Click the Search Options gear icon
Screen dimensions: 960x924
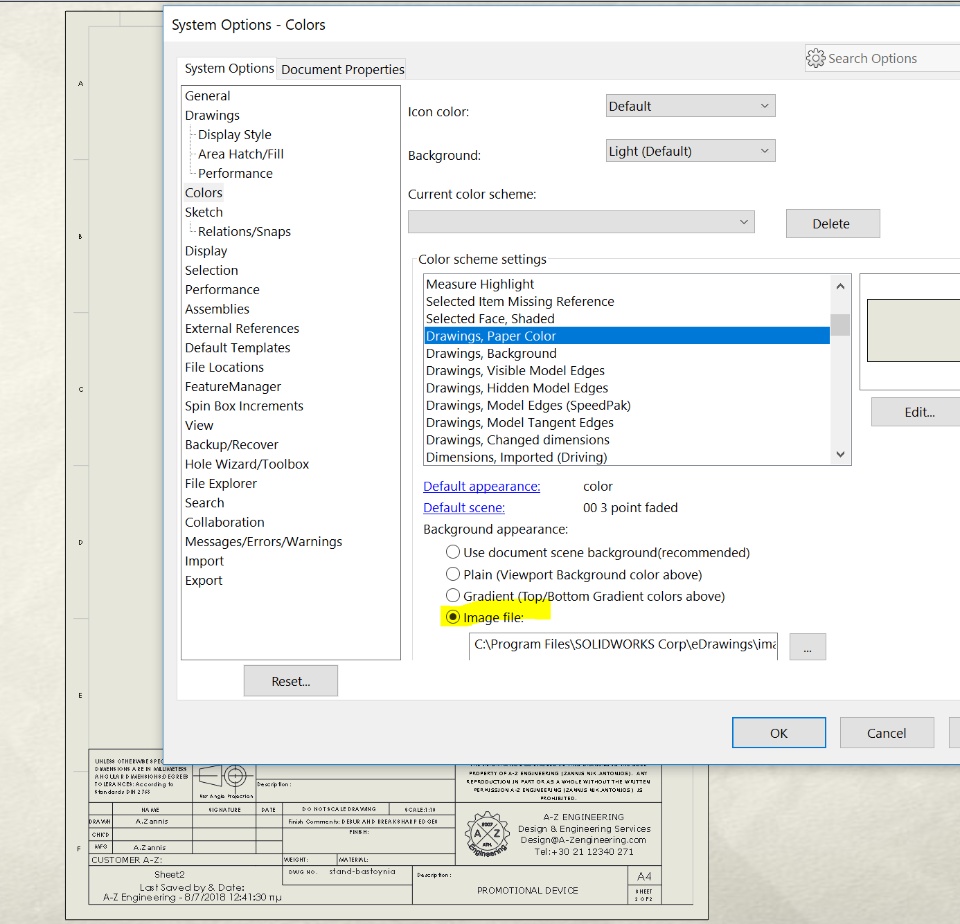[815, 58]
